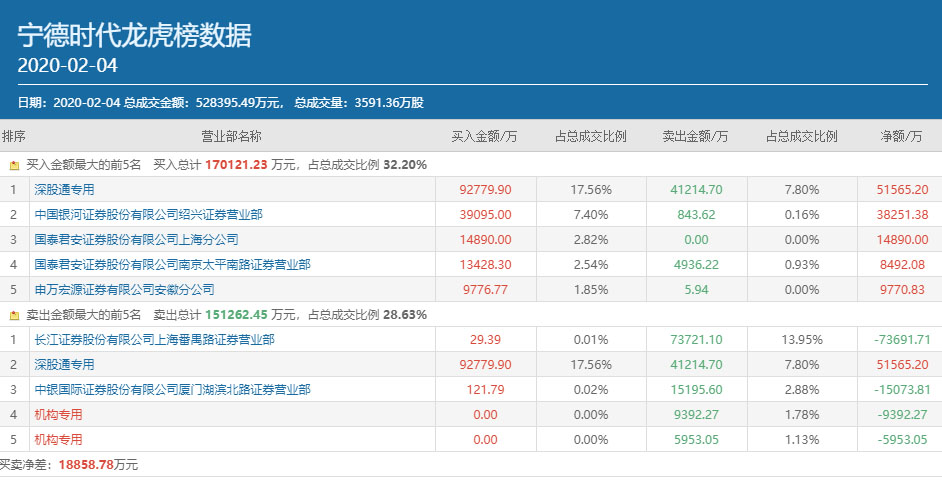
Task: Open 中国银河证券绍兴证券营业部 link
Action: point(149,215)
